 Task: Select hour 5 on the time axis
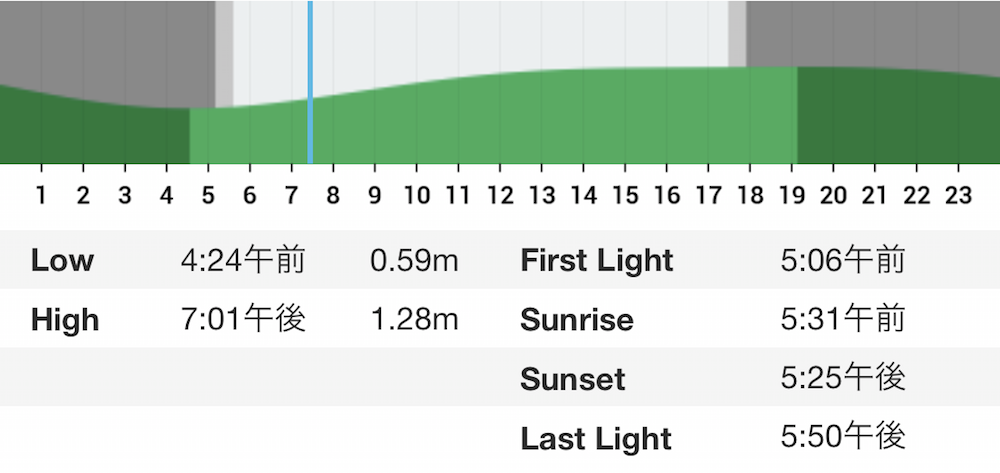click(208, 195)
